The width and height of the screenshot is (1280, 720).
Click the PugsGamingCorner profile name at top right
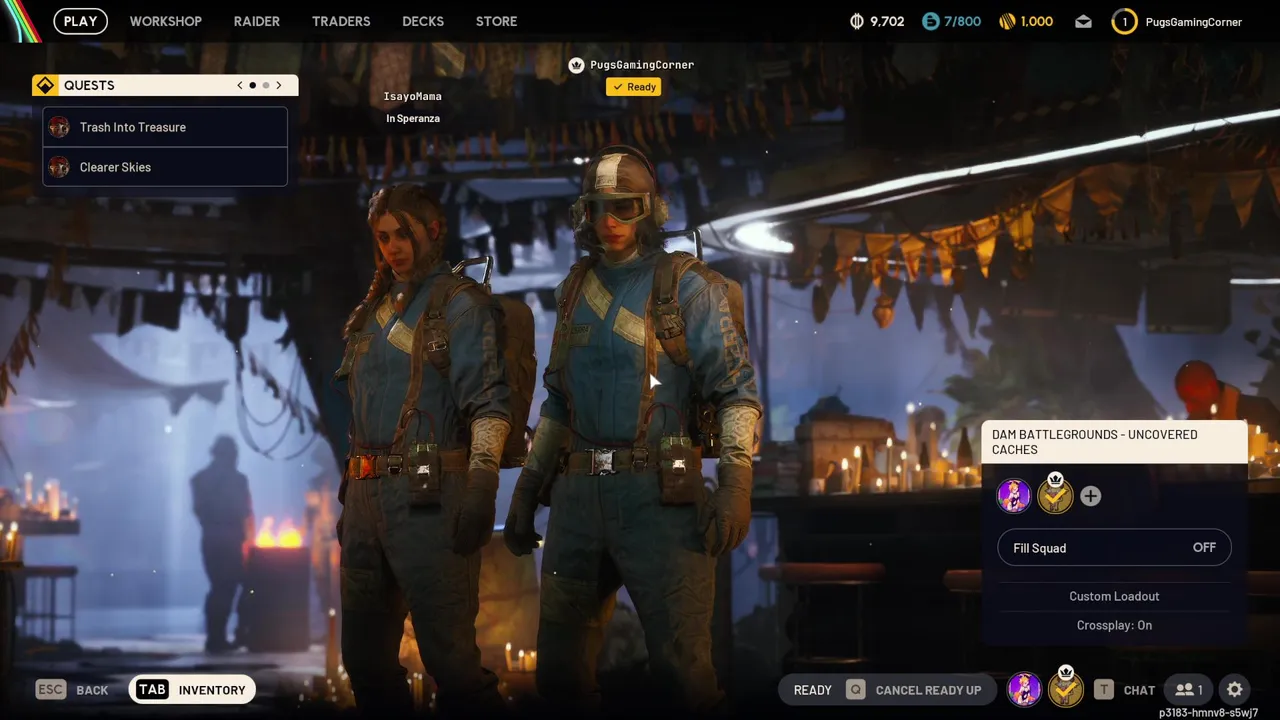click(1194, 22)
